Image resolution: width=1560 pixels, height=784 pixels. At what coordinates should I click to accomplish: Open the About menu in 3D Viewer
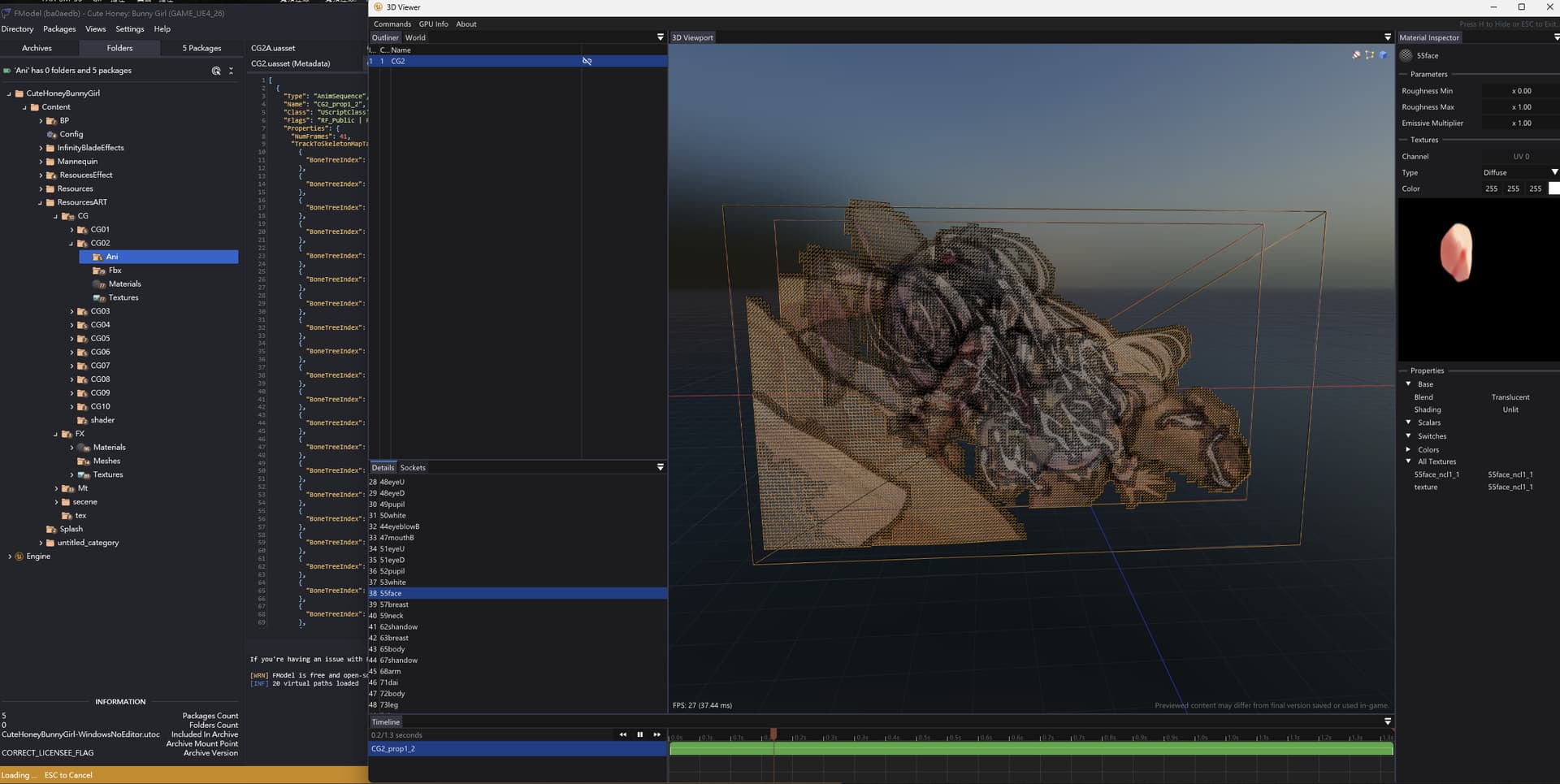tap(466, 24)
